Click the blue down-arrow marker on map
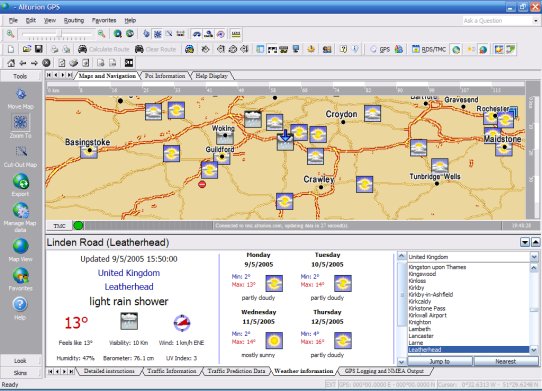The width and height of the screenshot is (542, 391). [x=285, y=136]
